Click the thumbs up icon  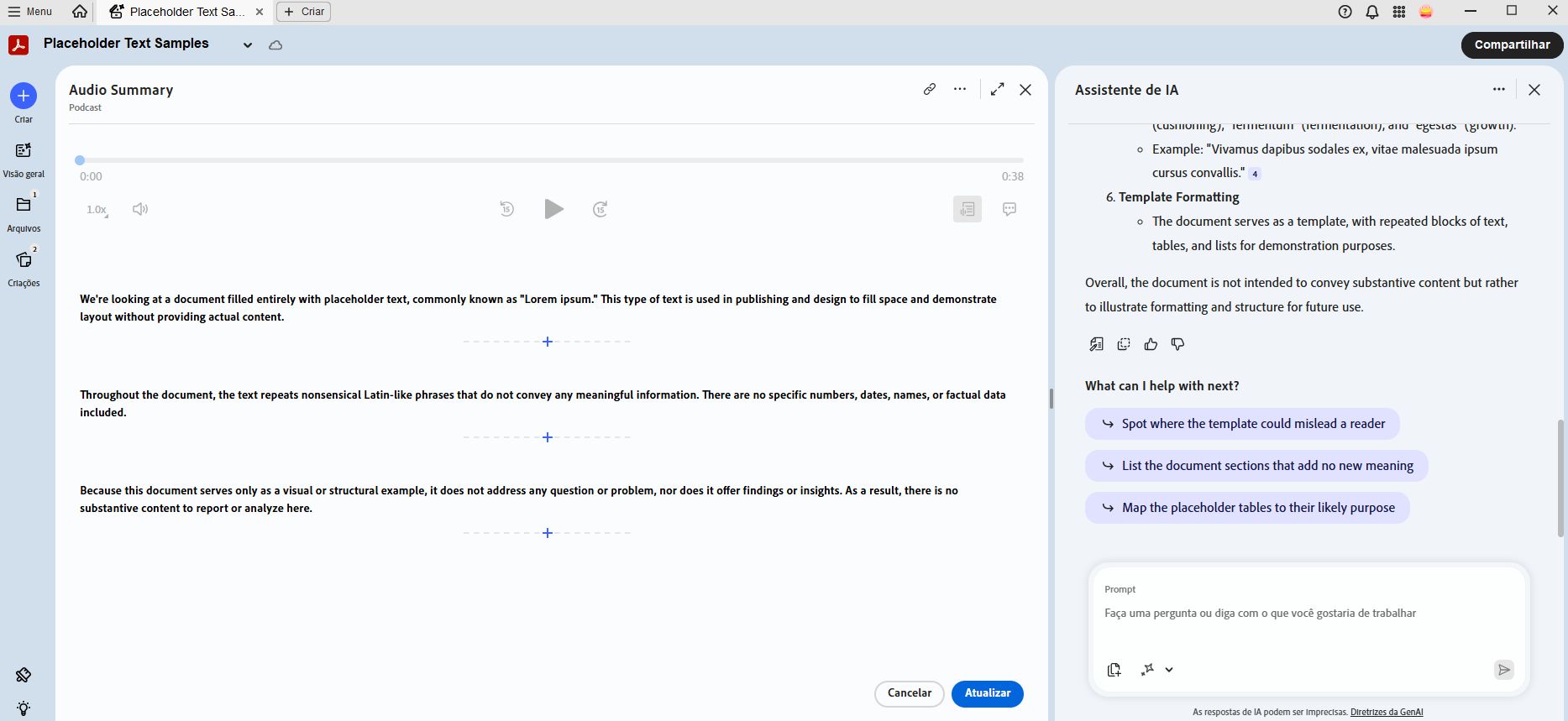click(1151, 344)
